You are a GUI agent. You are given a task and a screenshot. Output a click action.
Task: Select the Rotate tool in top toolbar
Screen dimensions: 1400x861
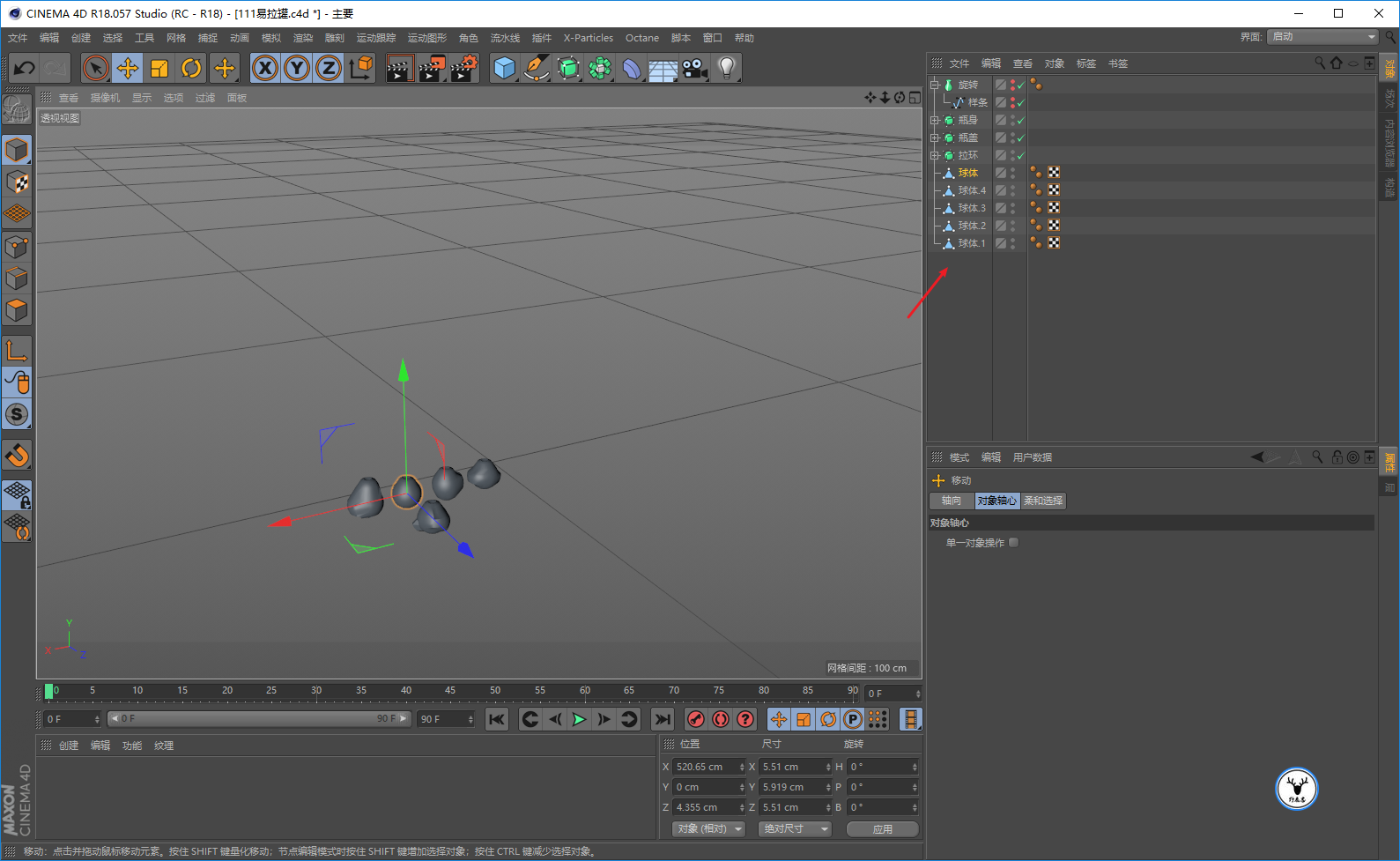tap(191, 68)
